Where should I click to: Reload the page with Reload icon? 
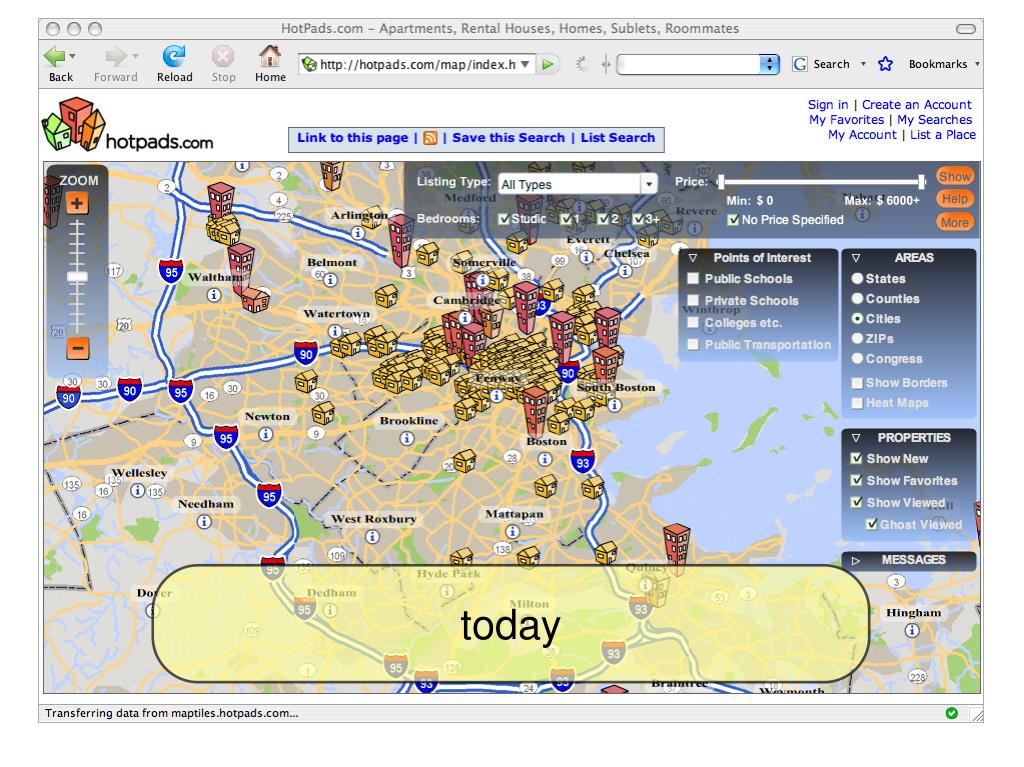tap(174, 57)
